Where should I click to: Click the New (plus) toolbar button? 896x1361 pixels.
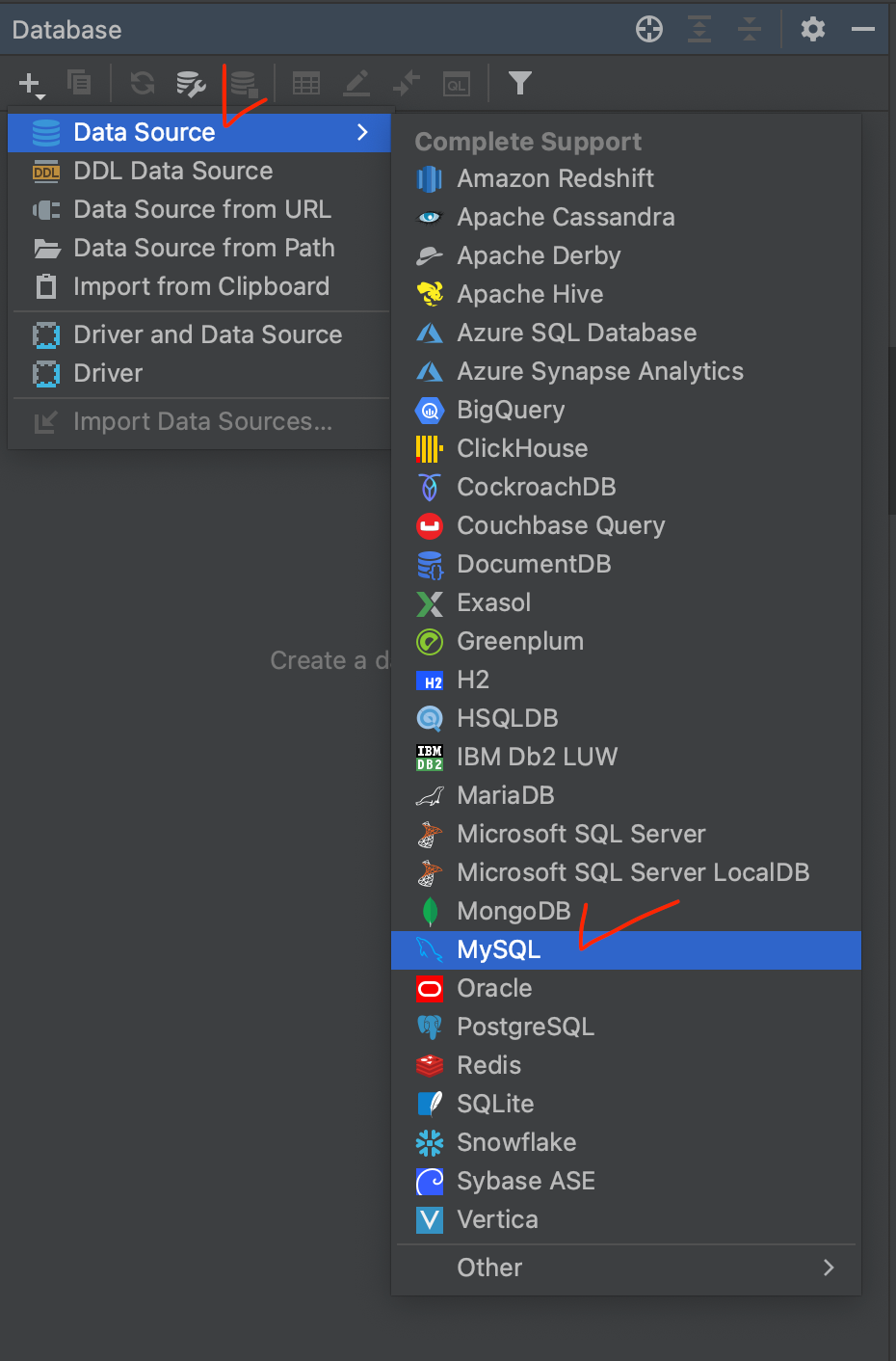(31, 84)
